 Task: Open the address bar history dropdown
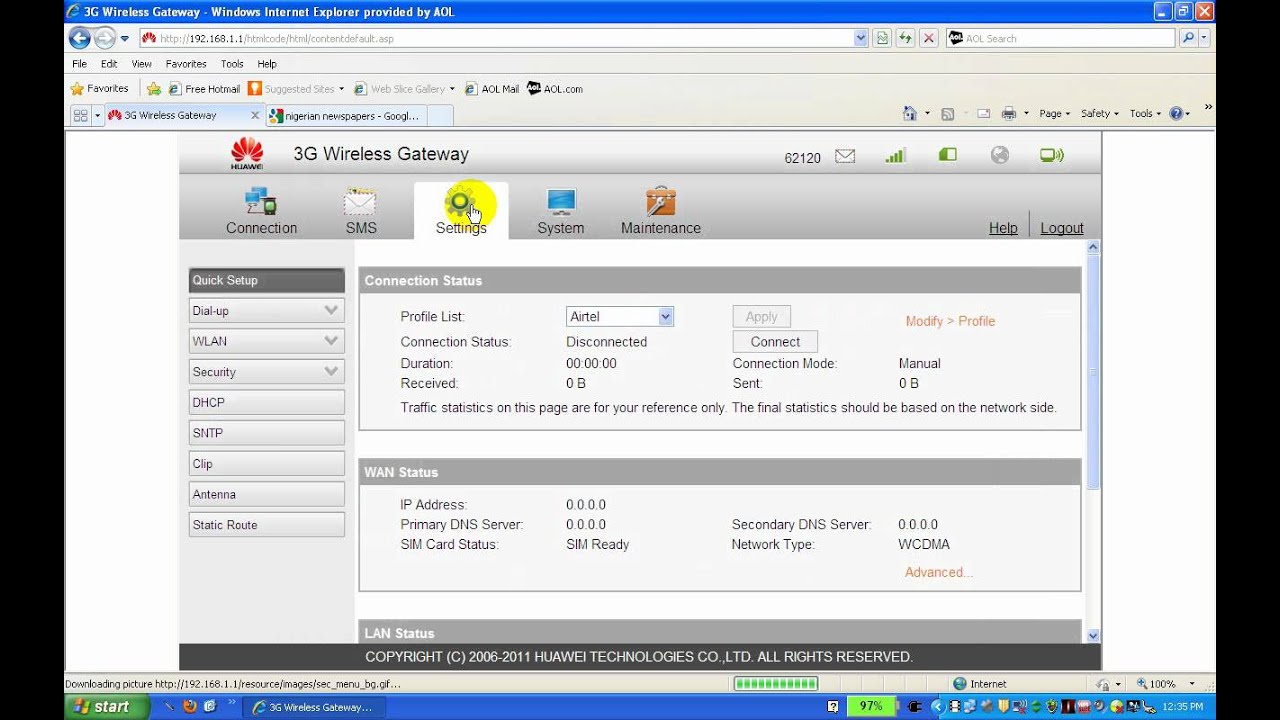861,38
